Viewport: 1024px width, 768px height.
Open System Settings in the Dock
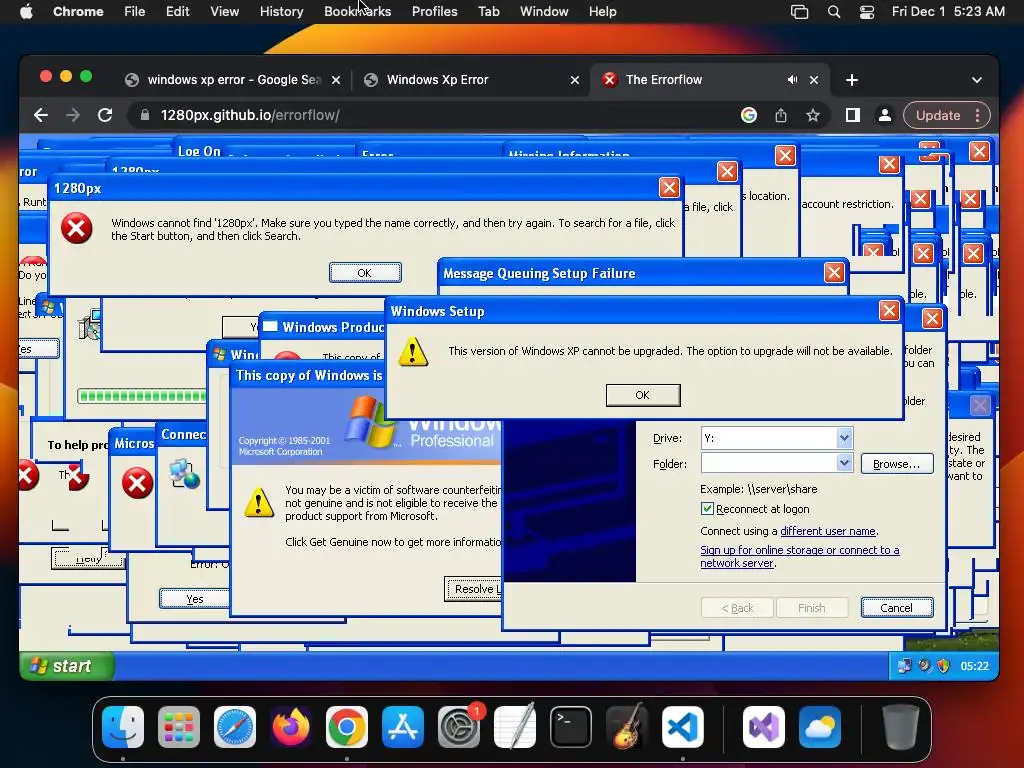(458, 727)
